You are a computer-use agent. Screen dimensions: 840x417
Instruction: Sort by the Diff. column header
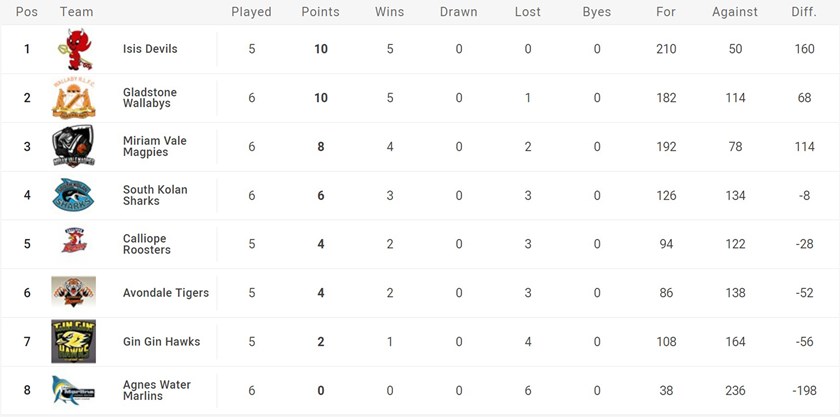point(803,12)
